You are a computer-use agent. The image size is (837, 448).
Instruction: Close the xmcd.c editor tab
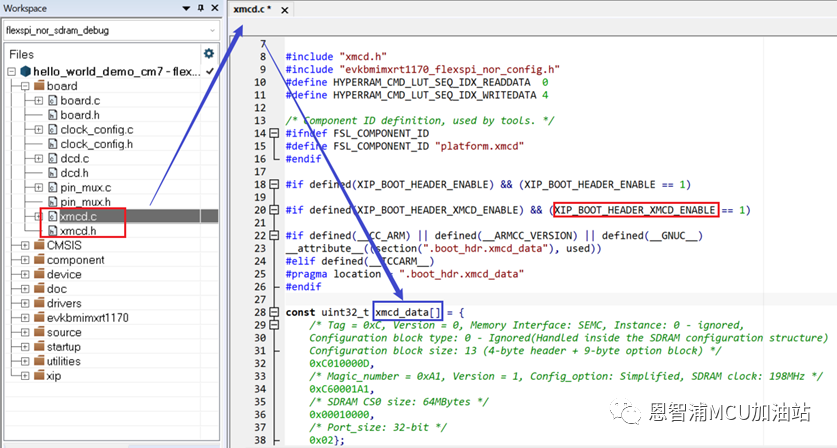tap(285, 10)
